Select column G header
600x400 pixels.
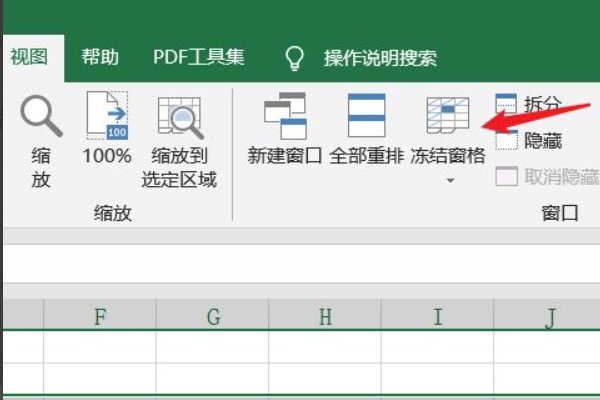tap(213, 315)
